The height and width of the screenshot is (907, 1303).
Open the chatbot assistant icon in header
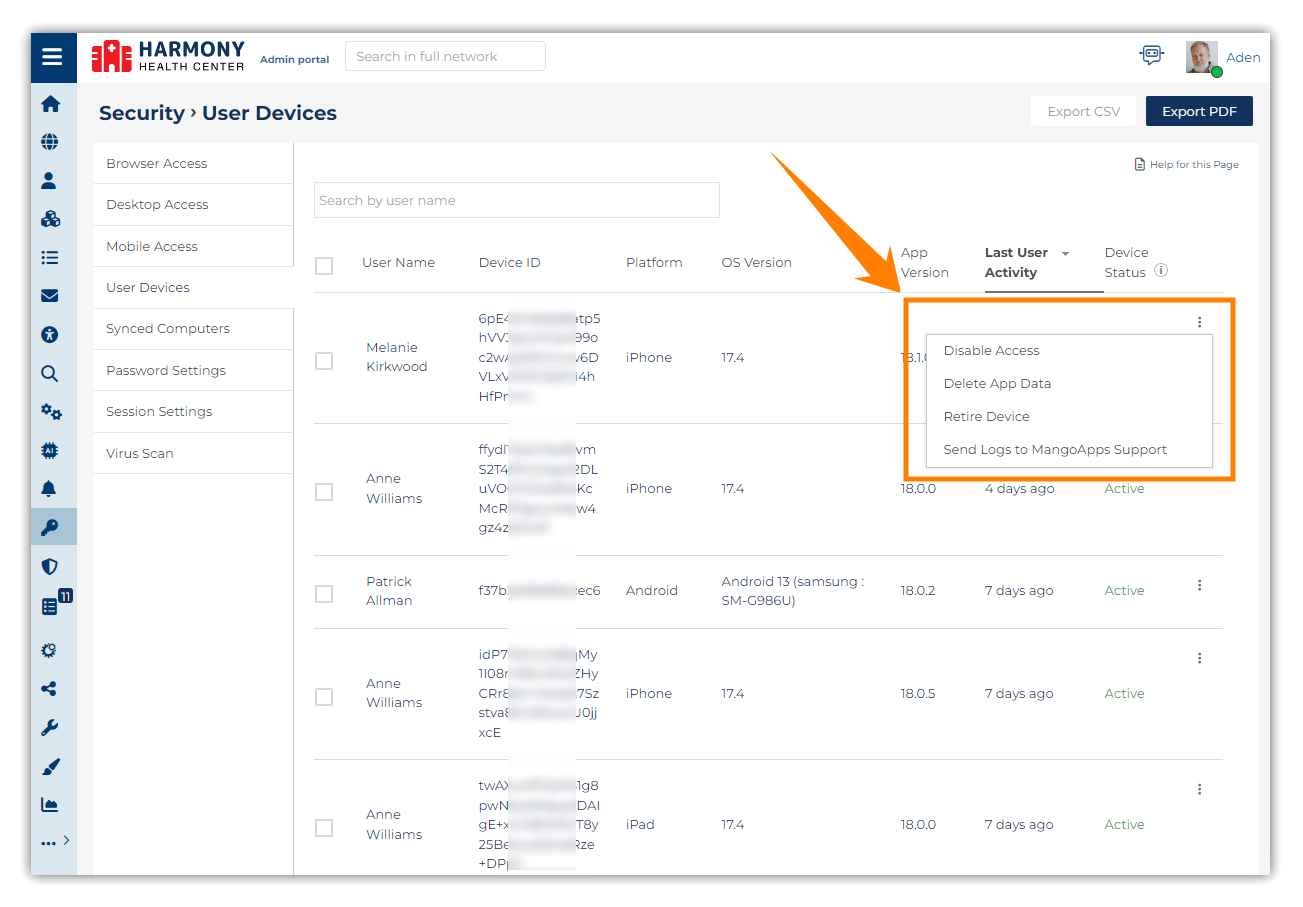pyautogui.click(x=1152, y=56)
